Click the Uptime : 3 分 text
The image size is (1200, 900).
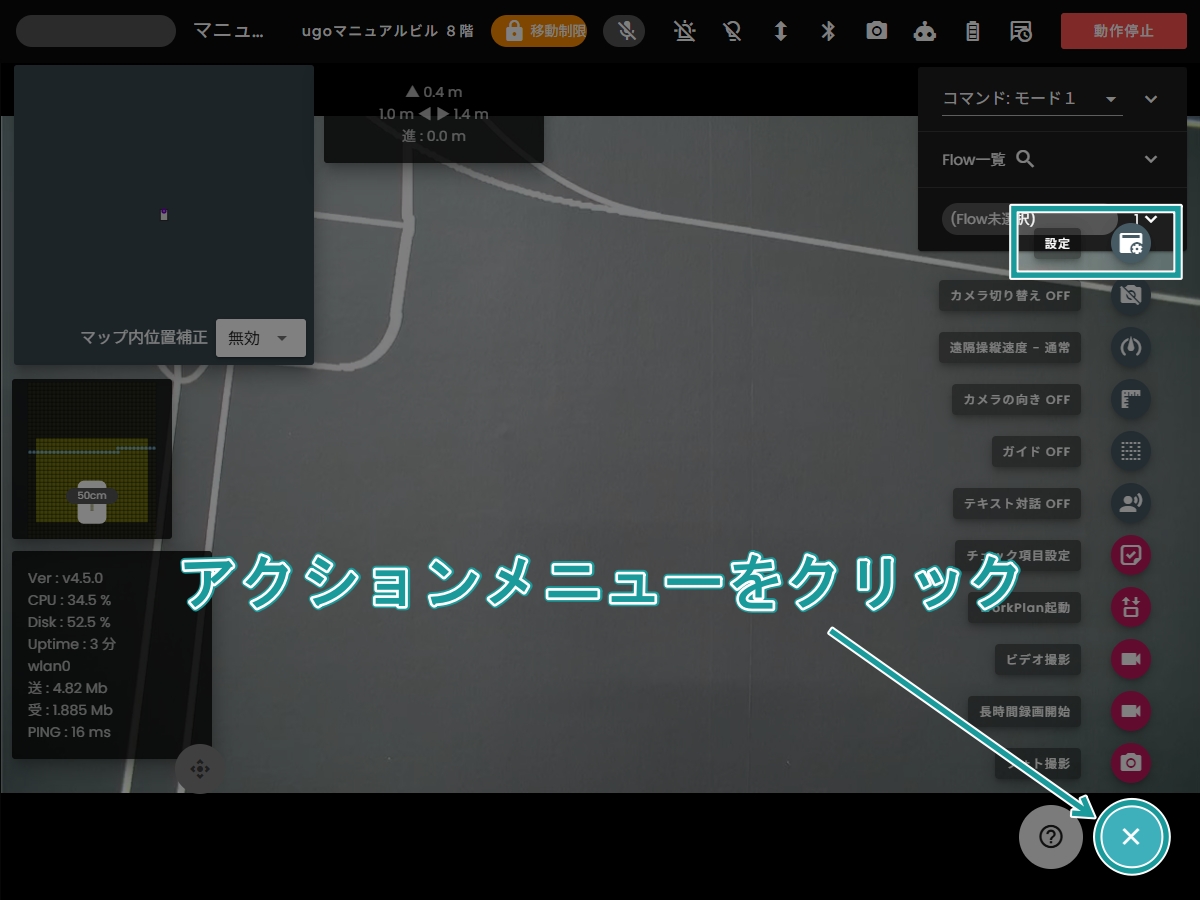point(72,644)
